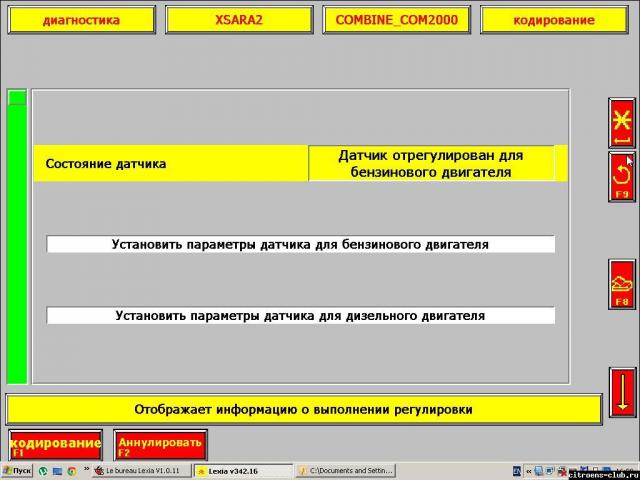Click the status message about выполнении регулировки
This screenshot has height=480, width=640.
(x=304, y=409)
